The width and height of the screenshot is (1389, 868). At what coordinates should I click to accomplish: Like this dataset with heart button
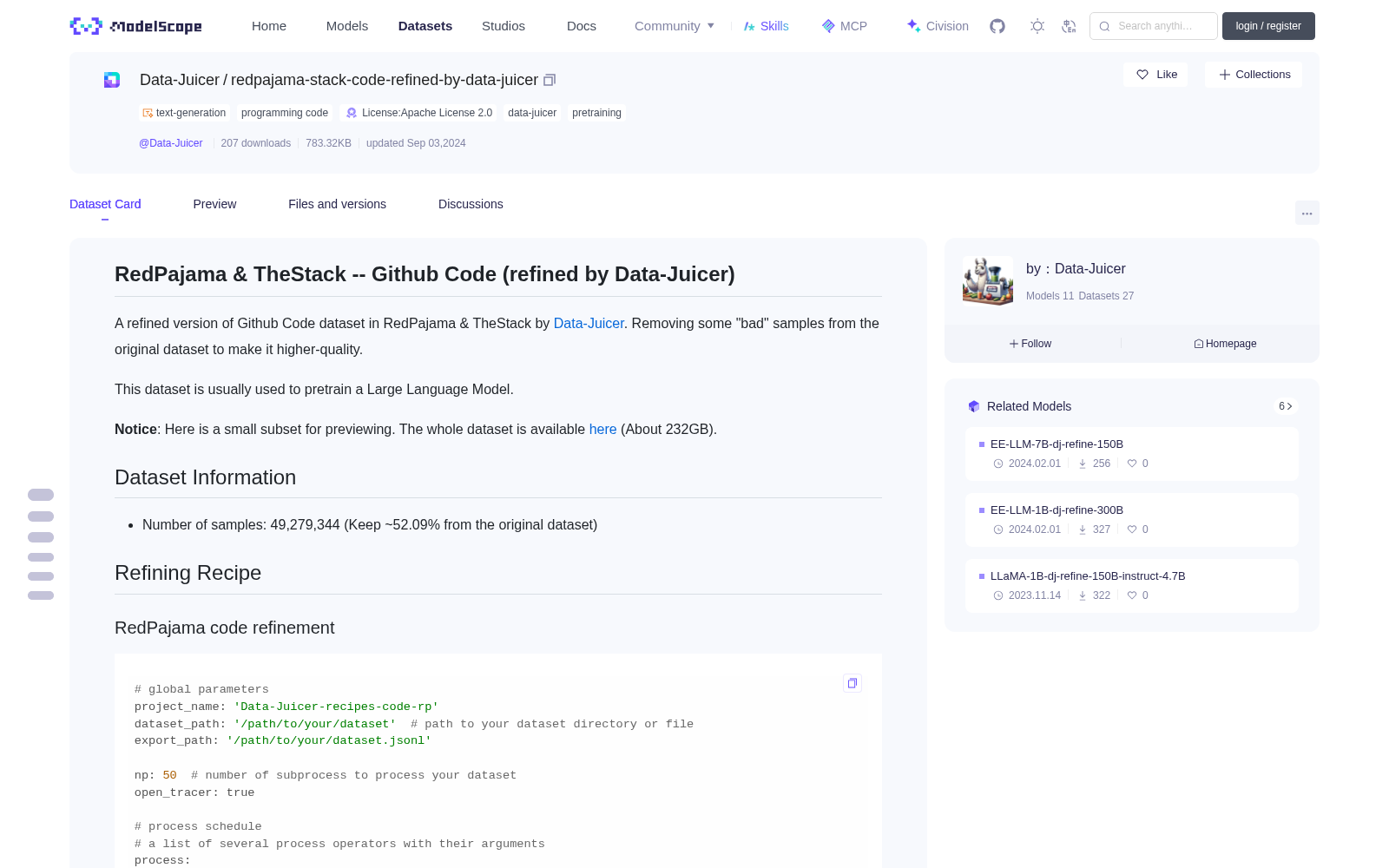pos(1155,75)
